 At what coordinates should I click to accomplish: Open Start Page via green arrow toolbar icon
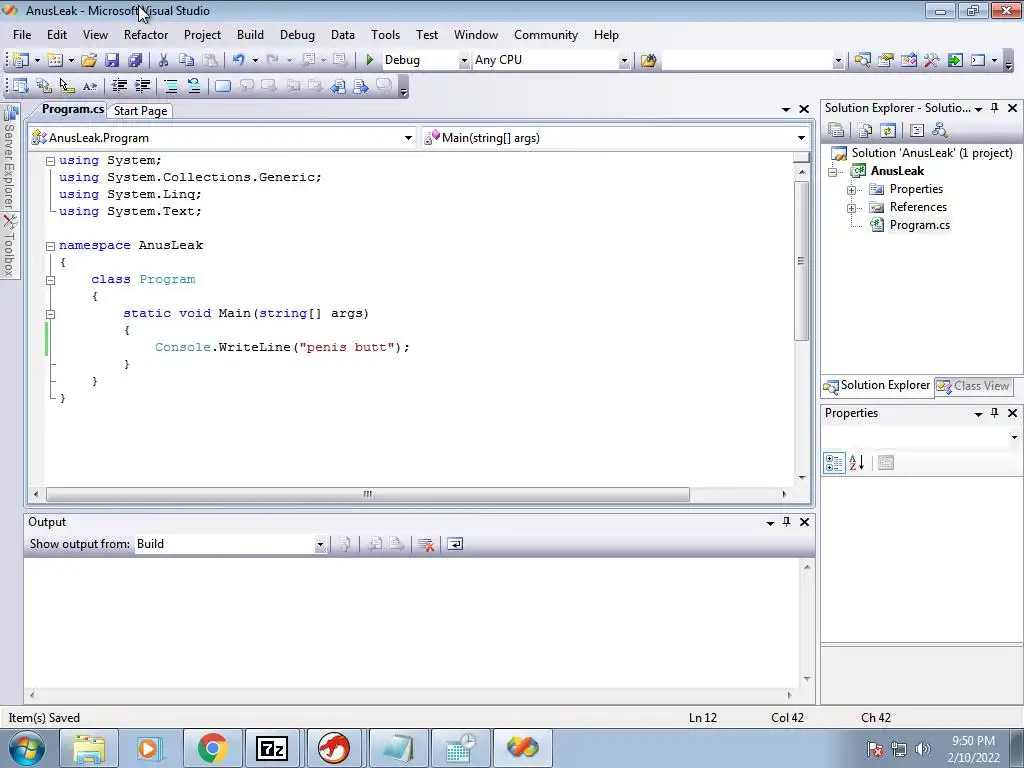(955, 60)
